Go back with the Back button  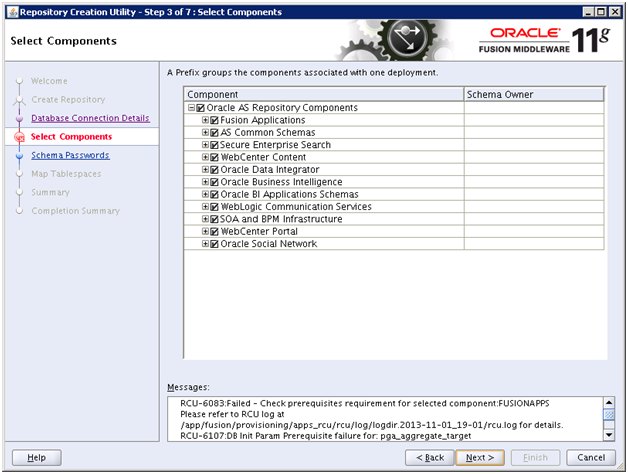click(430, 458)
